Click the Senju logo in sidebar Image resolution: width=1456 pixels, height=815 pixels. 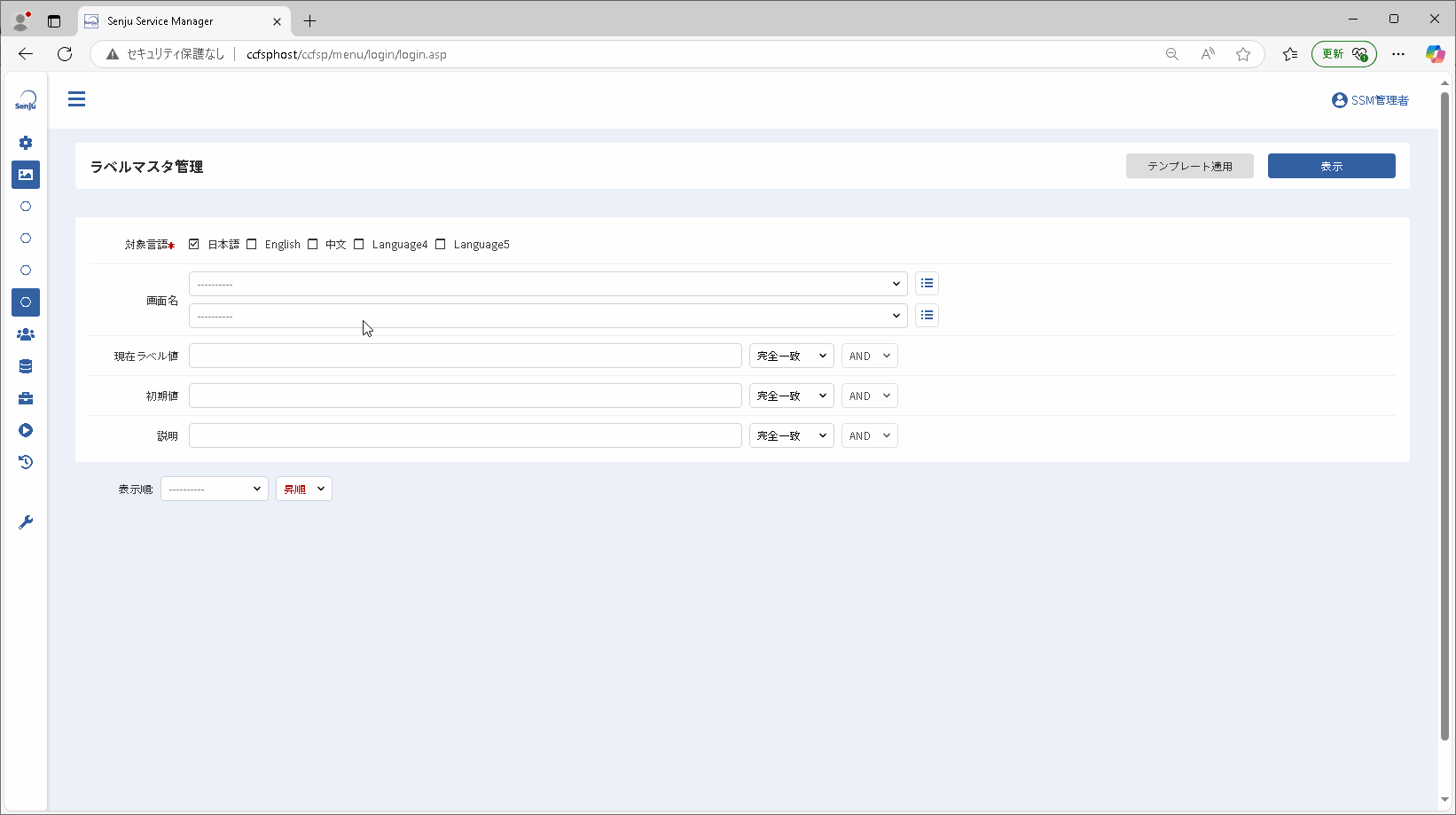(x=26, y=100)
